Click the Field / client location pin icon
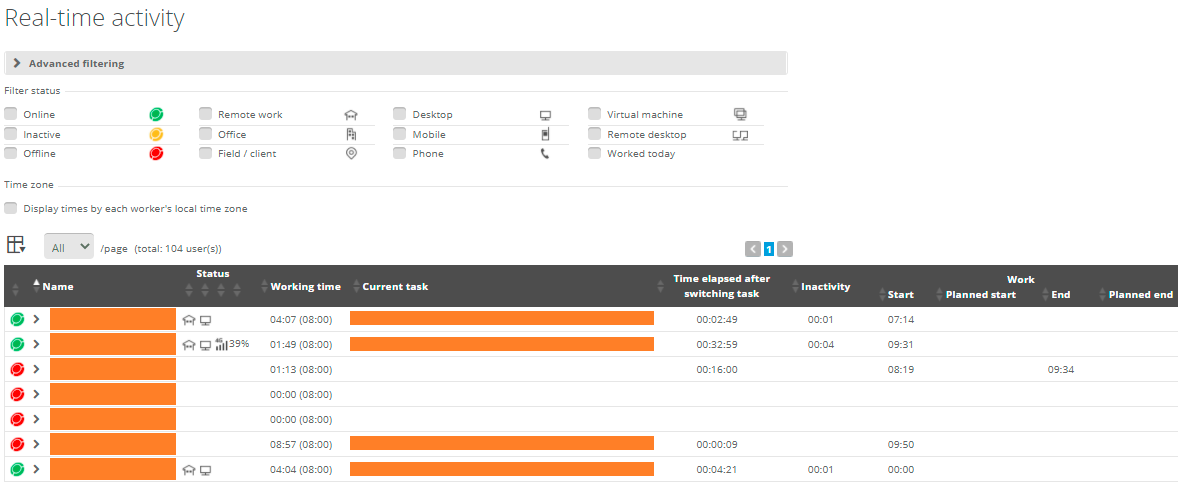This screenshot has height=482, width=1178. (350, 153)
